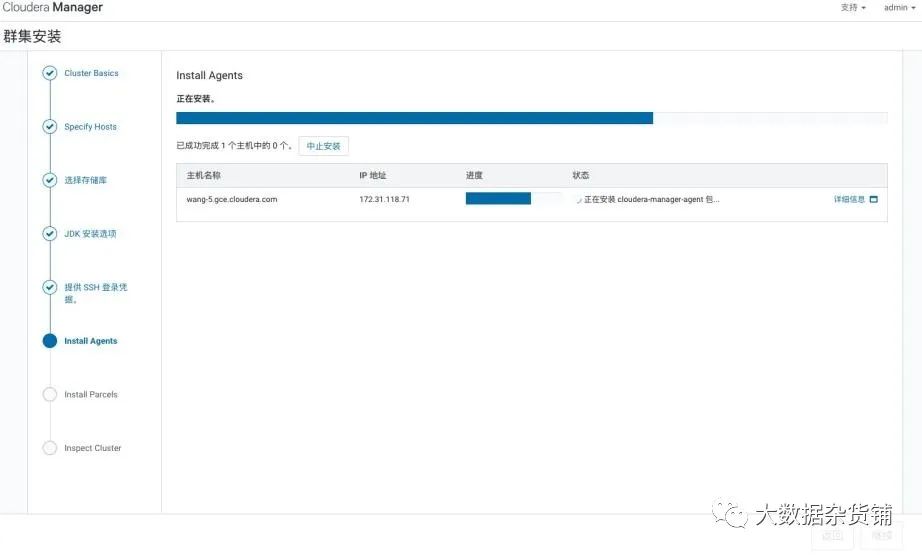Click the 状态 column header

580,175
